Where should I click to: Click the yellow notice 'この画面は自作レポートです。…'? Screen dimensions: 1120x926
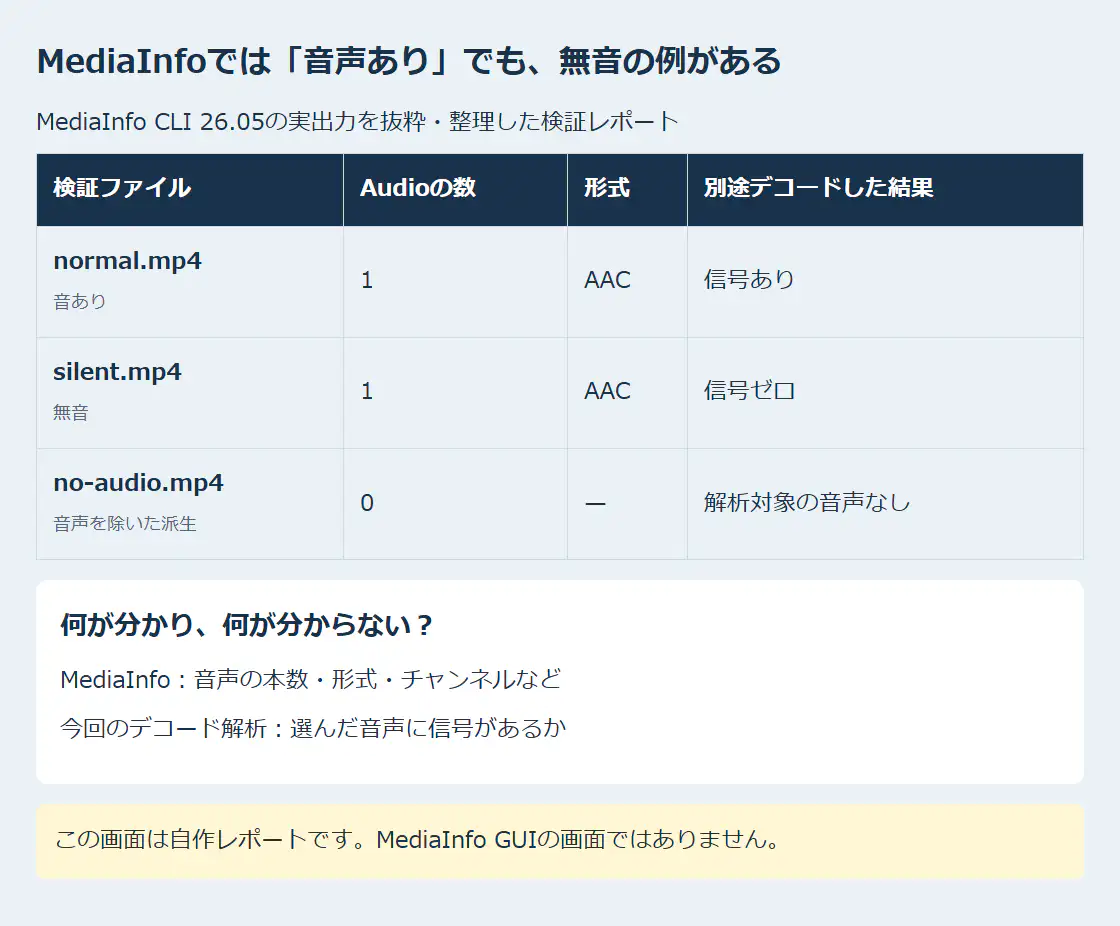(x=560, y=840)
